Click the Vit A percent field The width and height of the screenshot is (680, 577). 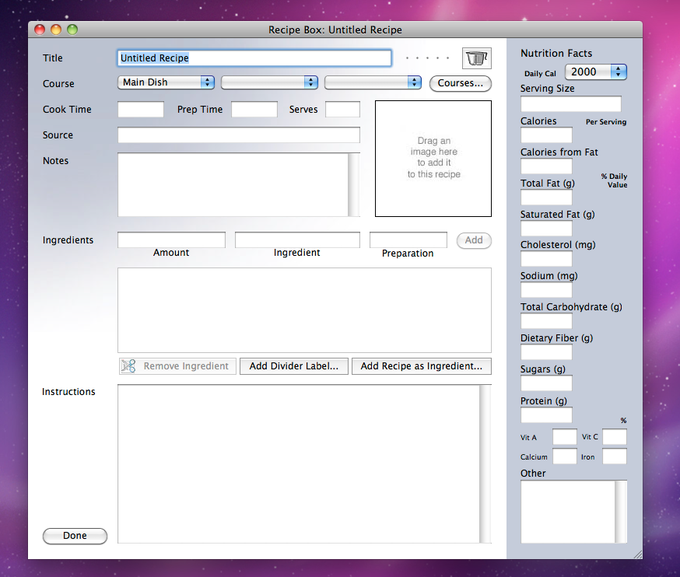coord(565,437)
